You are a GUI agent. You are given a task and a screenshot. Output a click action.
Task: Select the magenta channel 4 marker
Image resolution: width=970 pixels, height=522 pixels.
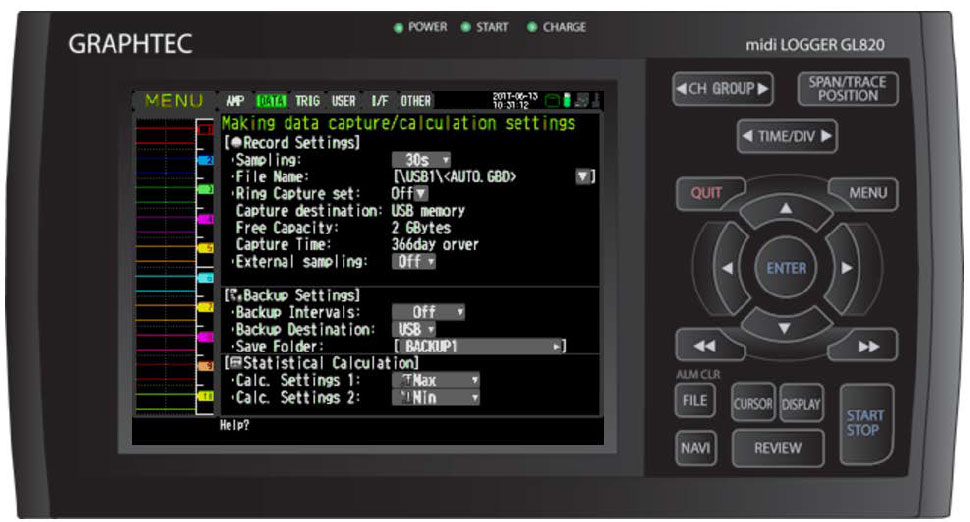click(205, 219)
